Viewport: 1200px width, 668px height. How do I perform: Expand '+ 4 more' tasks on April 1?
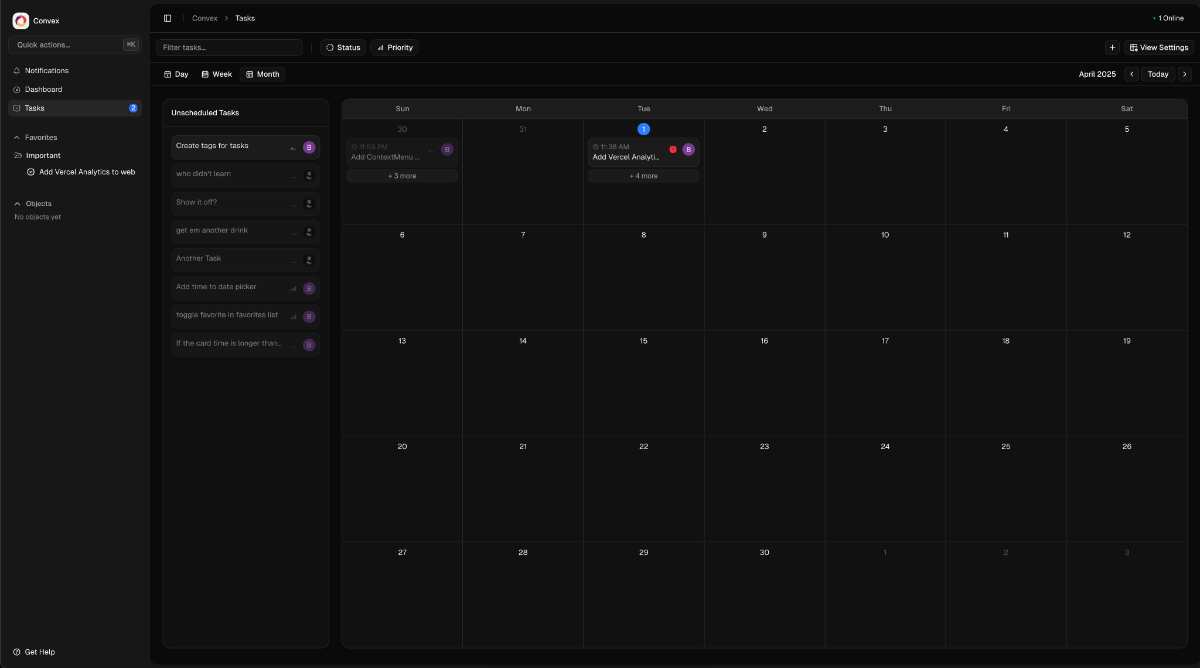644,176
